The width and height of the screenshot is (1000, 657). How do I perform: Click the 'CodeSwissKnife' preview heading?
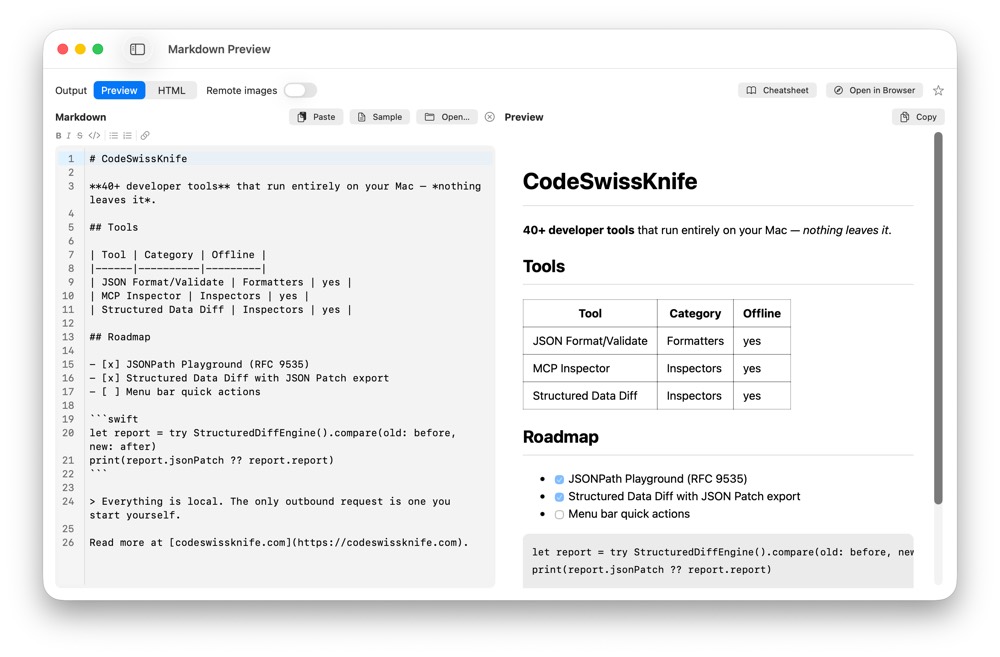pyautogui.click(x=610, y=181)
